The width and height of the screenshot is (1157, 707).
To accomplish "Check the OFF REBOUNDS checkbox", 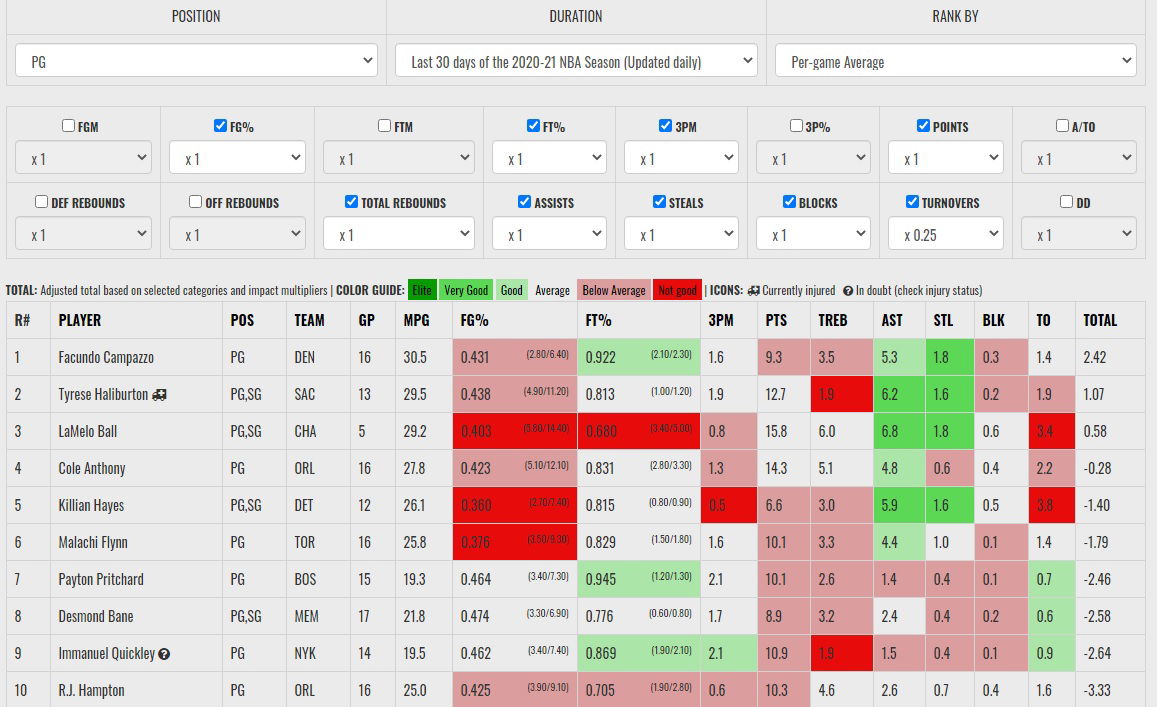I will (x=196, y=201).
